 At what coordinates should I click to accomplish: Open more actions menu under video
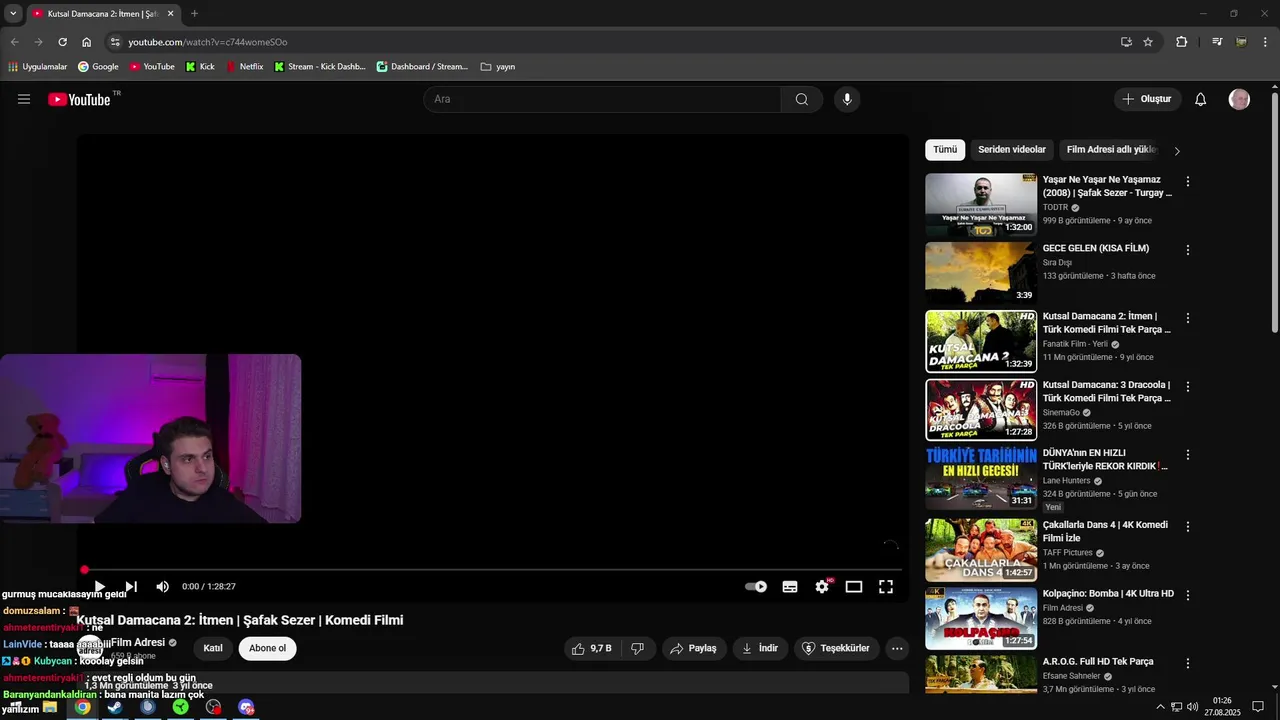tap(897, 648)
